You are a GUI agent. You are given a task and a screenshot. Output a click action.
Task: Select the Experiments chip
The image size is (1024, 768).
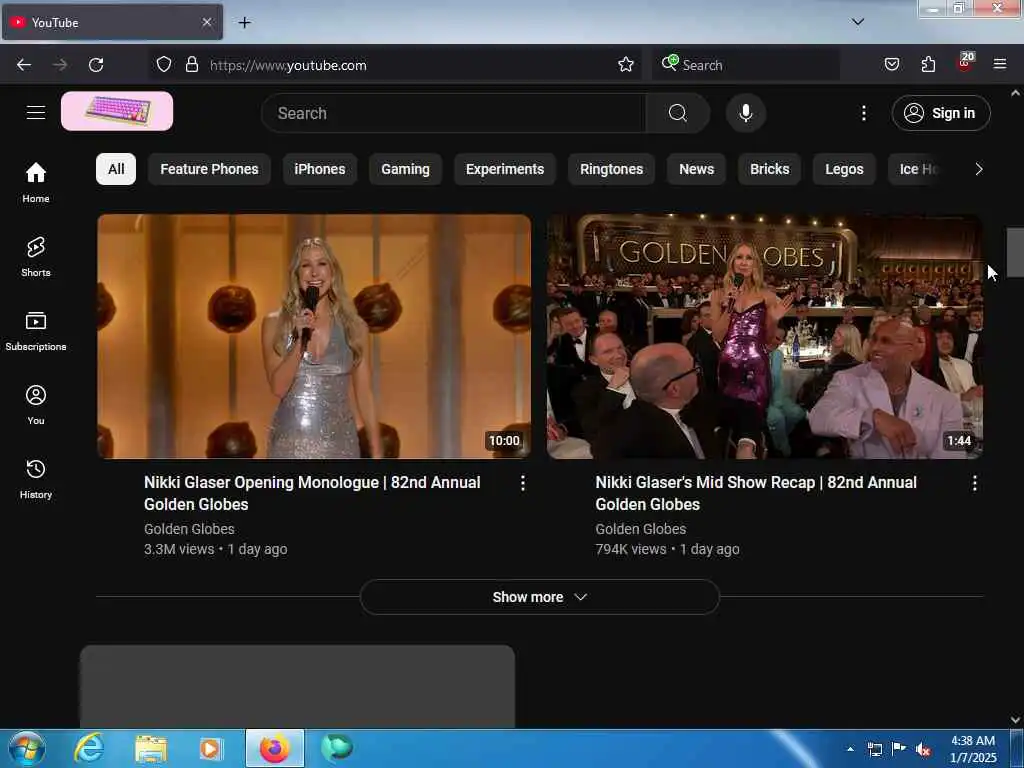[x=505, y=169]
